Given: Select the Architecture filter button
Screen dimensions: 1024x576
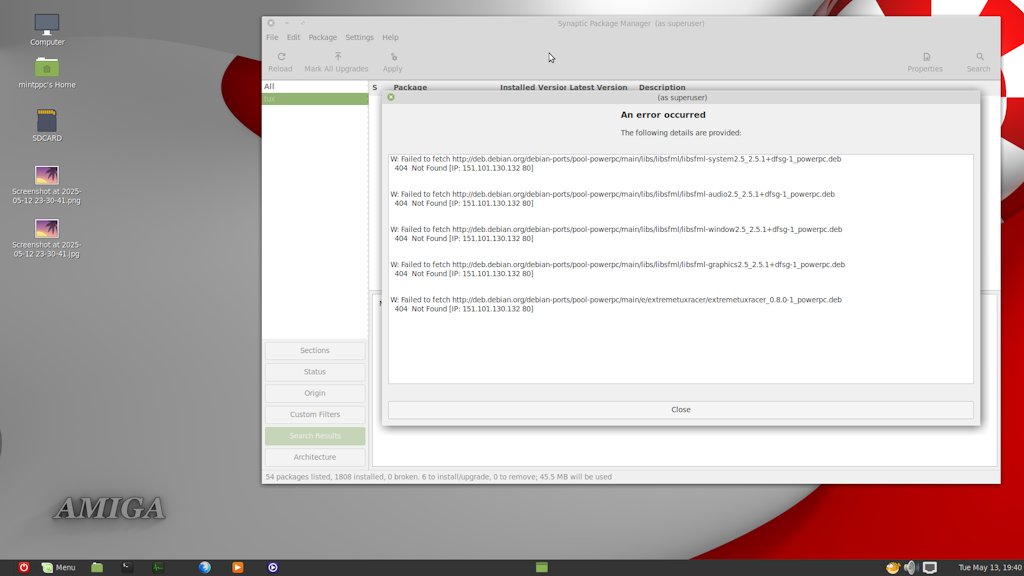Looking at the screenshot, I should click(315, 457).
